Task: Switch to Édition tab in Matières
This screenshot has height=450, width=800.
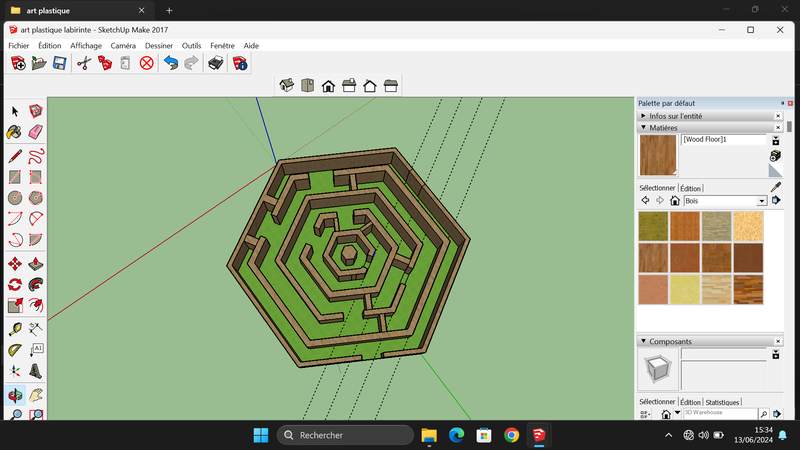Action: point(690,188)
